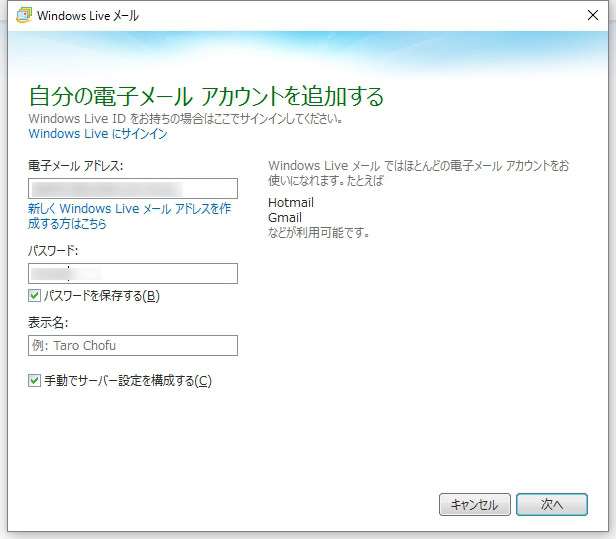Click the Hotmail text in the description

(291, 203)
